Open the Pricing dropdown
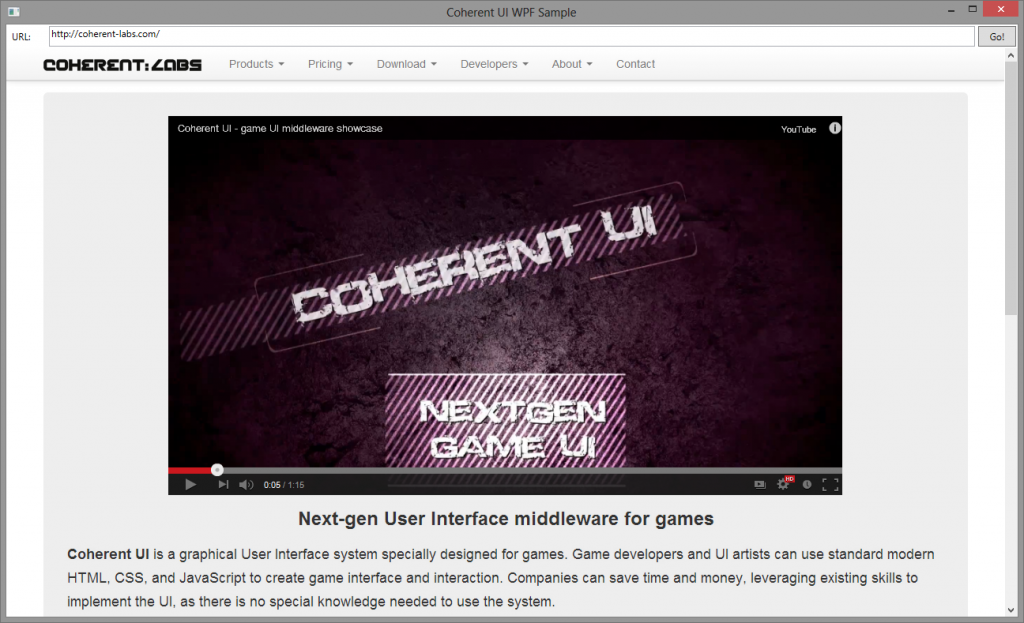1024x623 pixels. [330, 64]
